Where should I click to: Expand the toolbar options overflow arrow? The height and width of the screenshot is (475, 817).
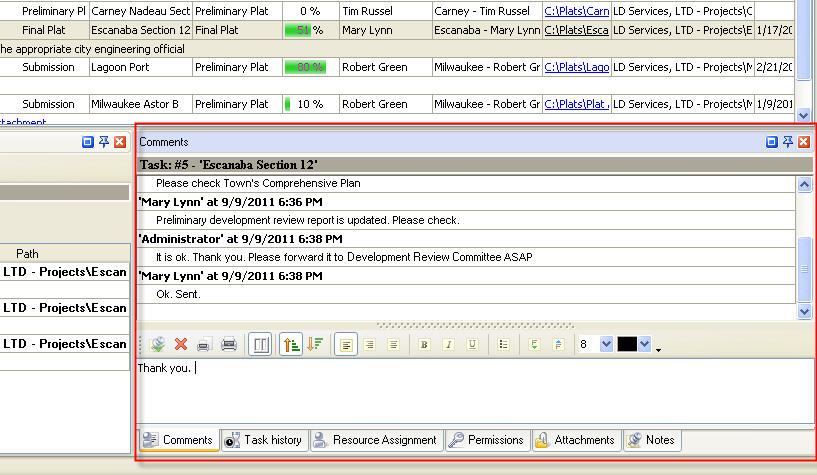coord(659,349)
